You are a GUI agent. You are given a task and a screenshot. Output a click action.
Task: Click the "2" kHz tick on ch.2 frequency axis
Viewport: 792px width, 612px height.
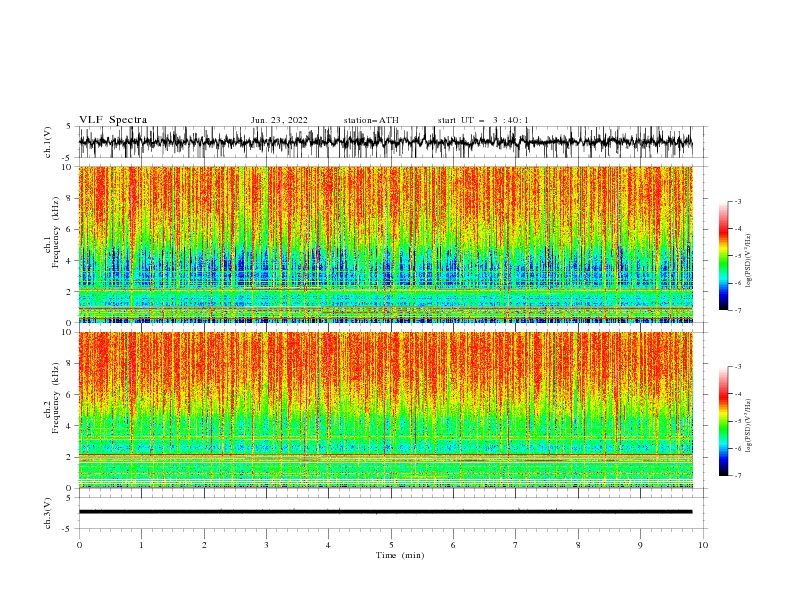70,457
